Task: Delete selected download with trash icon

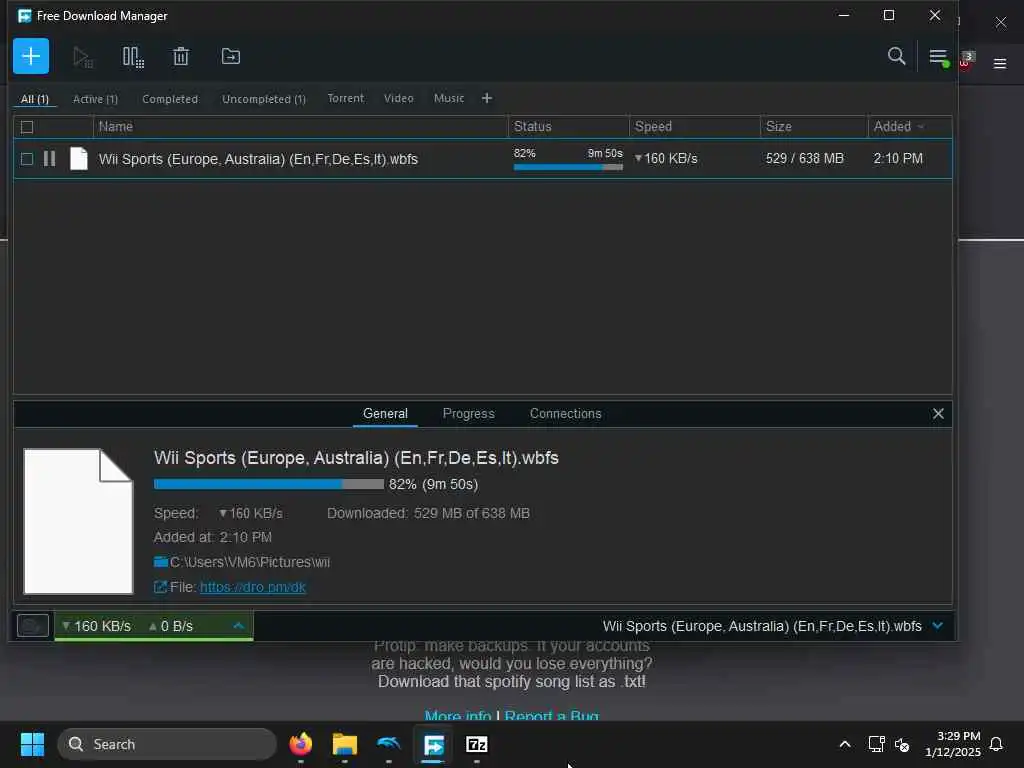Action: coord(181,57)
